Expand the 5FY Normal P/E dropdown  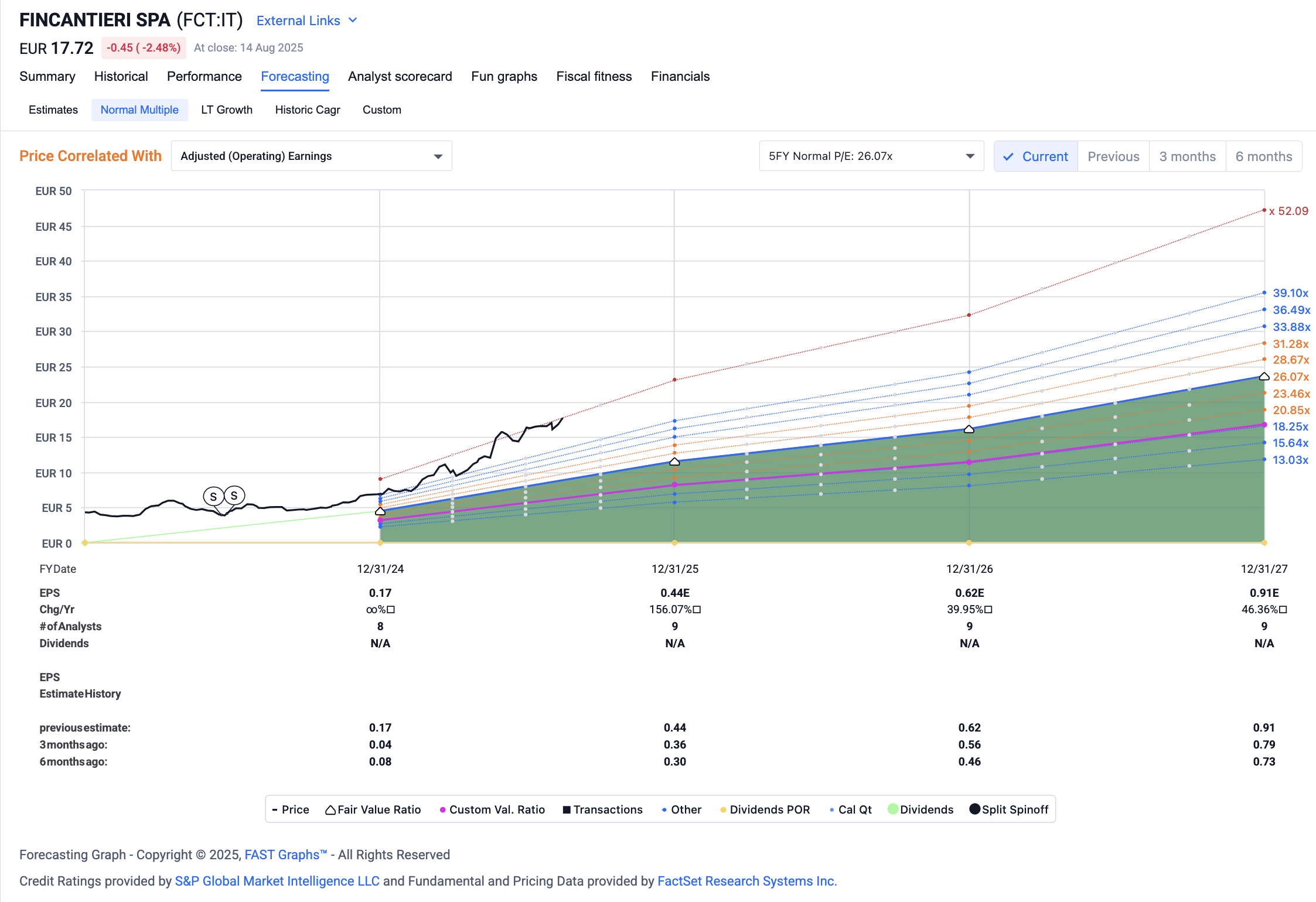871,156
